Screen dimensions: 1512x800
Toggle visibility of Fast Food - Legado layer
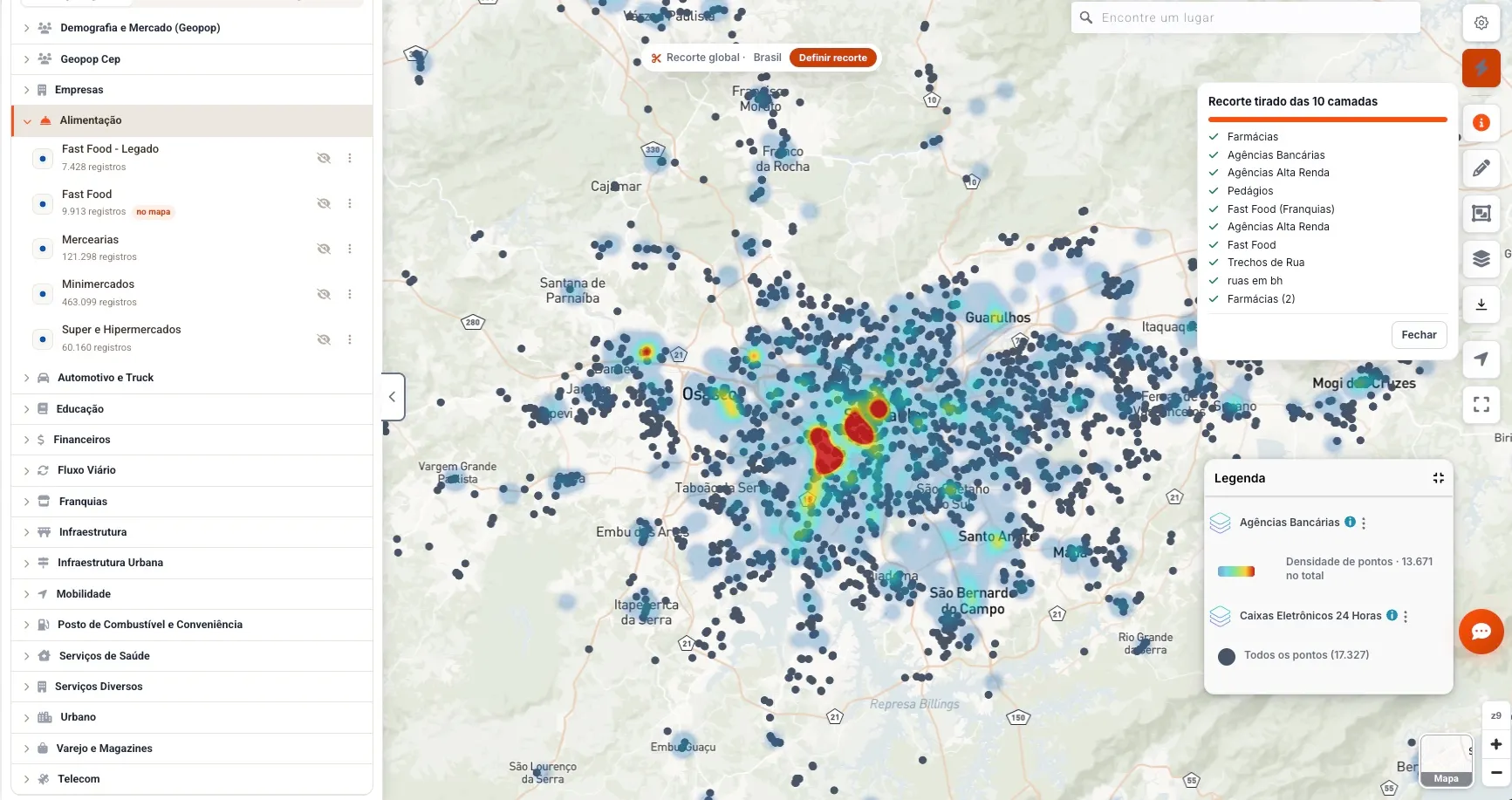[324, 158]
